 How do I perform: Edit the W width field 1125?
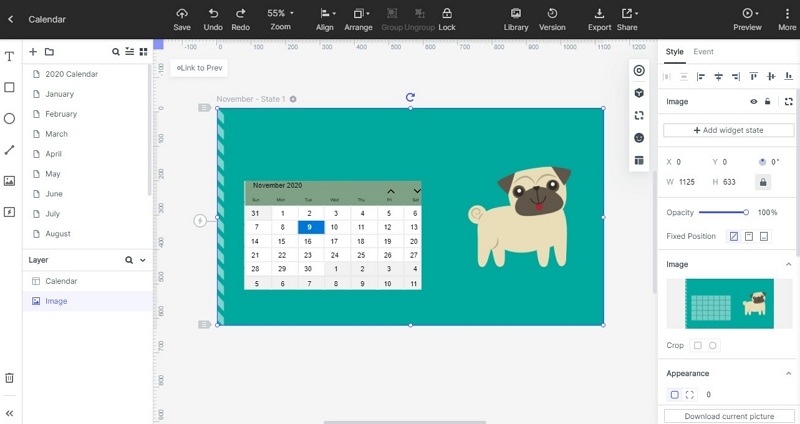coord(687,182)
